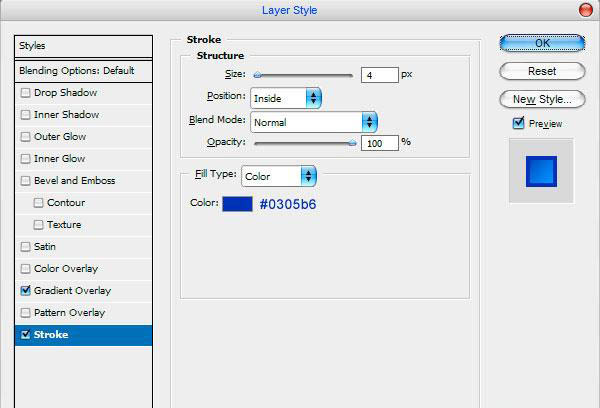Viewport: 600px width, 408px height.
Task: Click the Opacity slider handle
Action: [352, 144]
